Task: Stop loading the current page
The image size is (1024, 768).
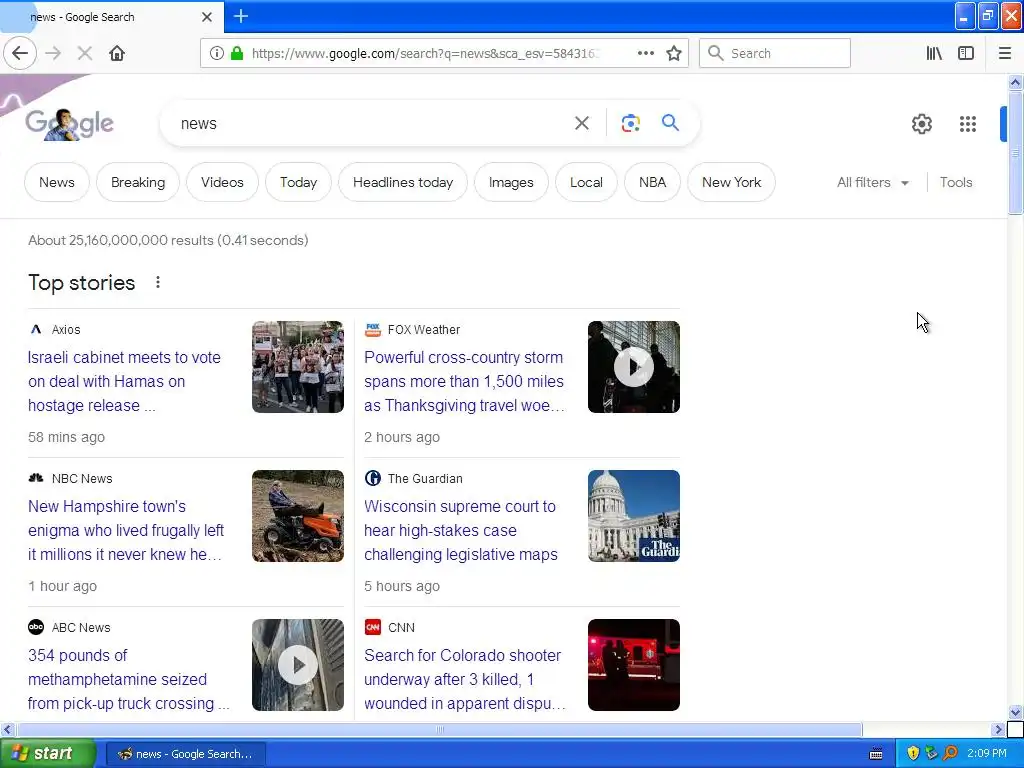Action: [84, 53]
